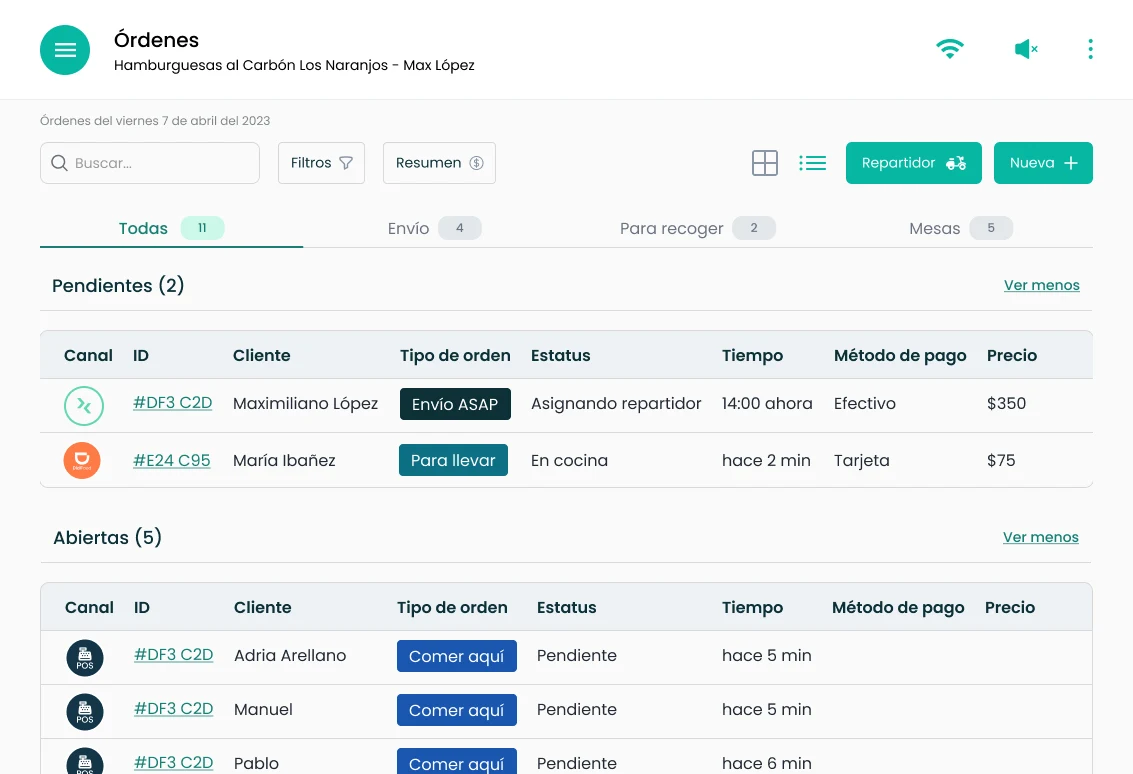
Task: Click the price $350
Action: (x=1007, y=403)
